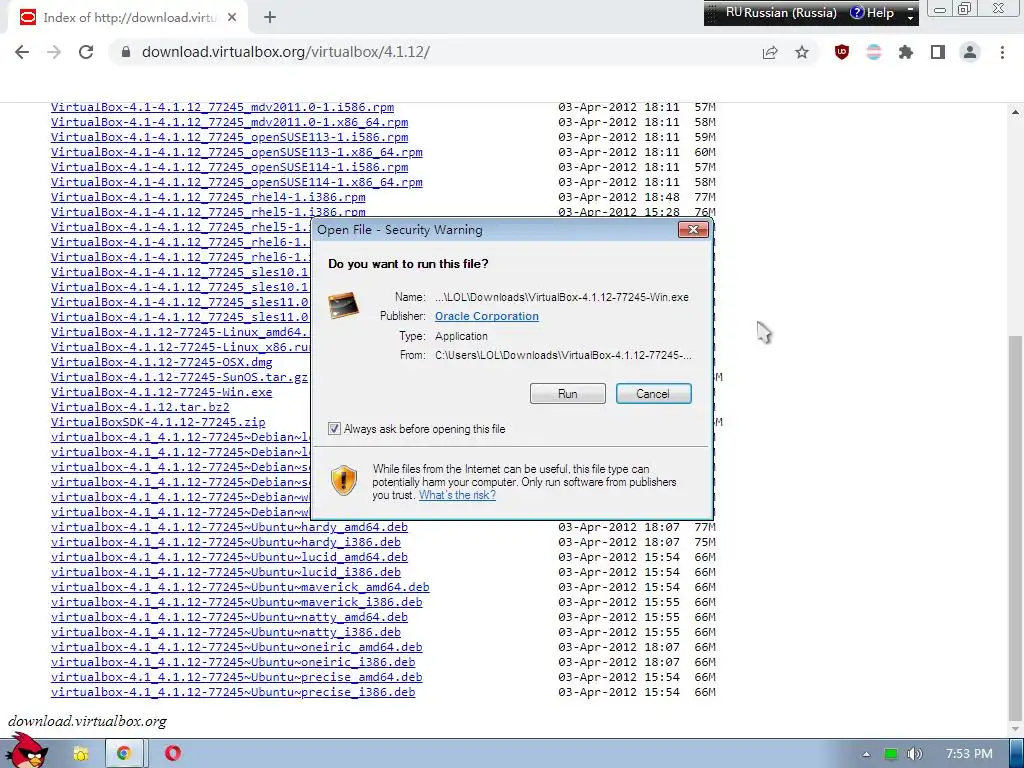
Task: Select the Index of download.virtualbox tab
Action: (x=129, y=18)
